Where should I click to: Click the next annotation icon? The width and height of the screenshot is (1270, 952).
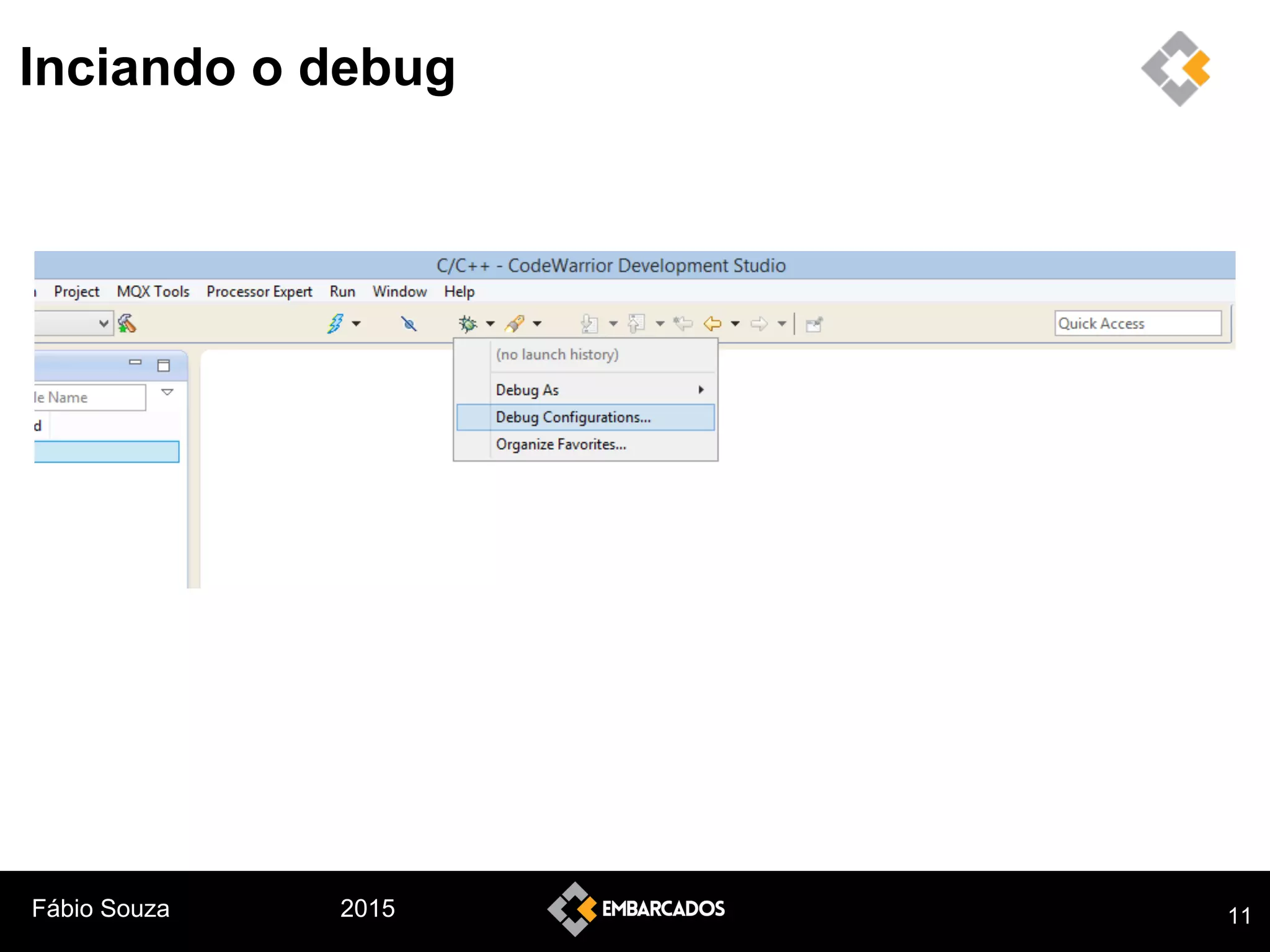point(589,324)
